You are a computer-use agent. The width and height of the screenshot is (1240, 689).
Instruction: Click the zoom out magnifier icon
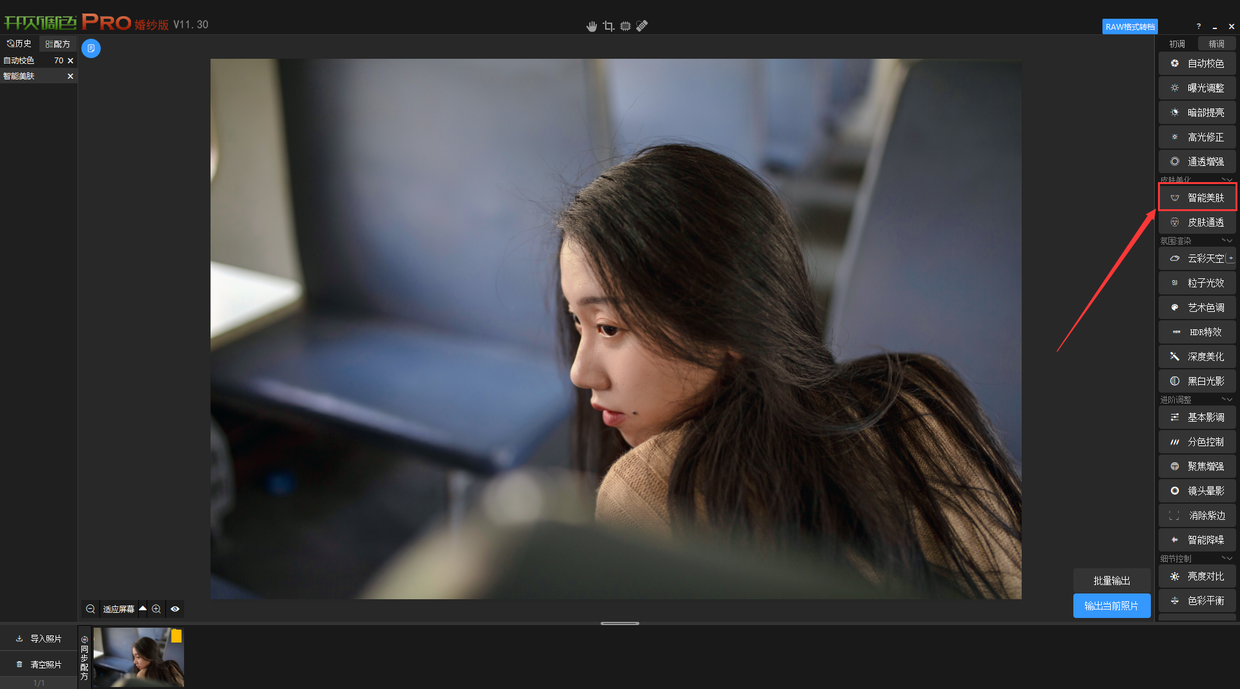coord(91,609)
